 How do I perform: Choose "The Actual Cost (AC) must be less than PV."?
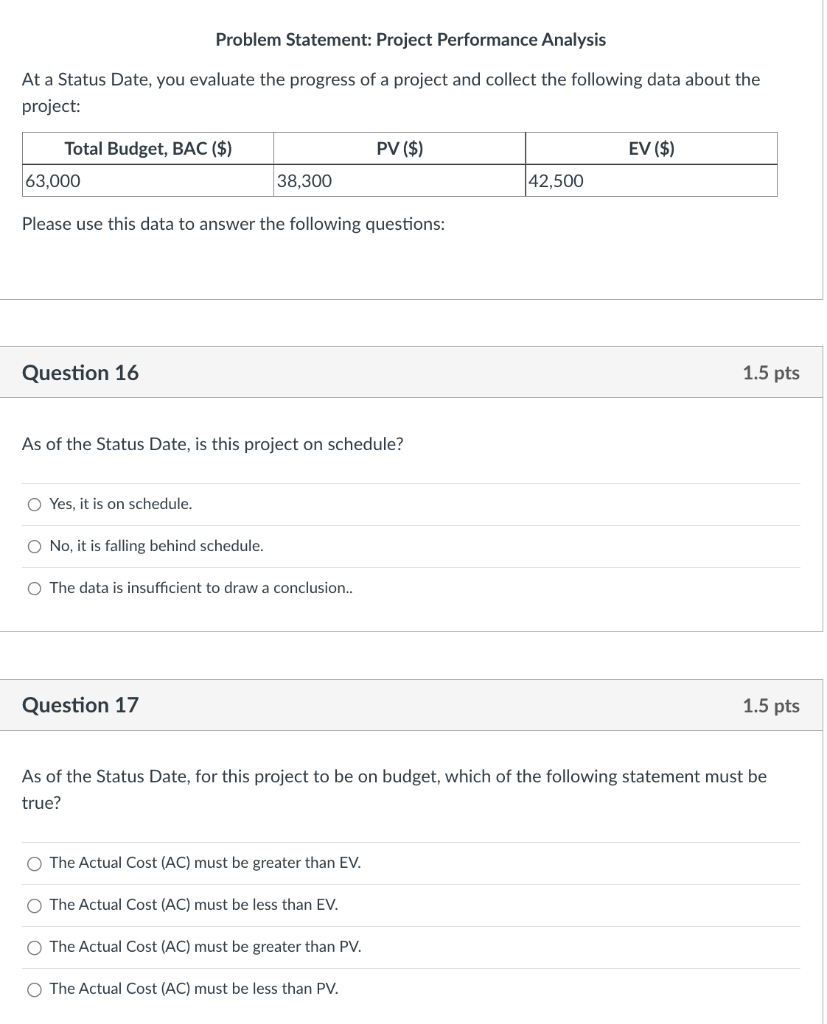point(33,989)
